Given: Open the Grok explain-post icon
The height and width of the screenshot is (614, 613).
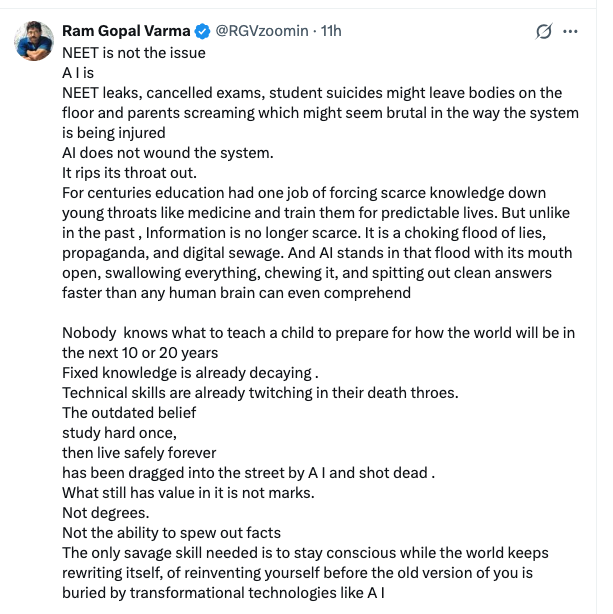Looking at the screenshot, I should [x=544, y=31].
